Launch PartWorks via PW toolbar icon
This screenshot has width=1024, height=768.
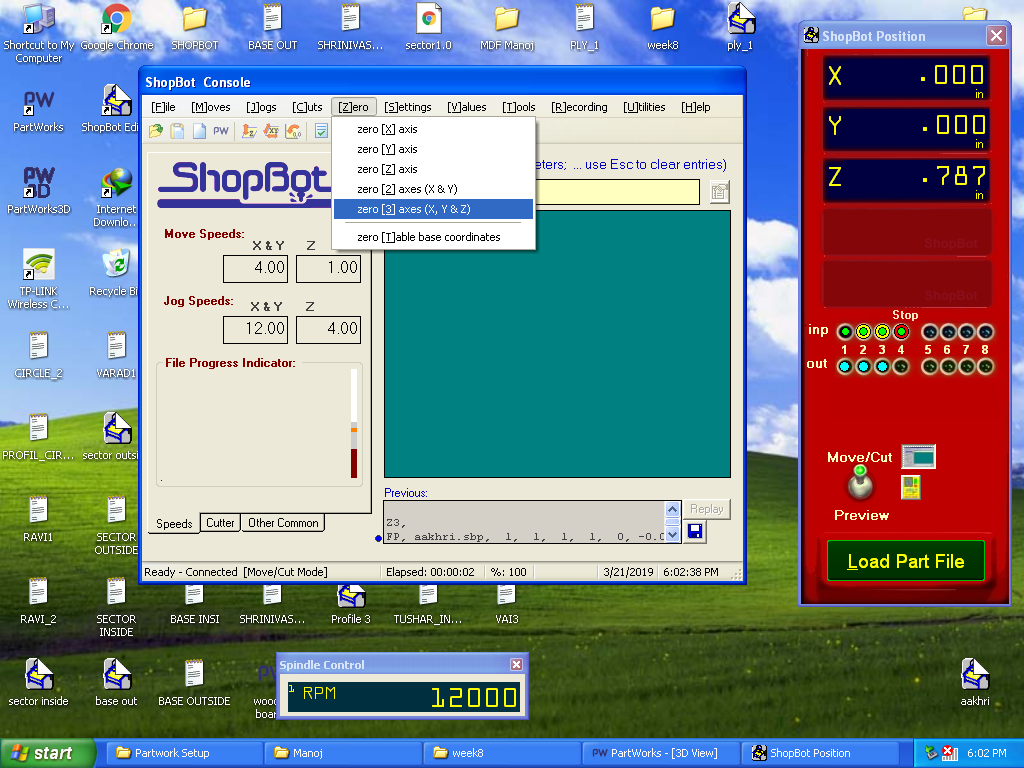click(221, 131)
